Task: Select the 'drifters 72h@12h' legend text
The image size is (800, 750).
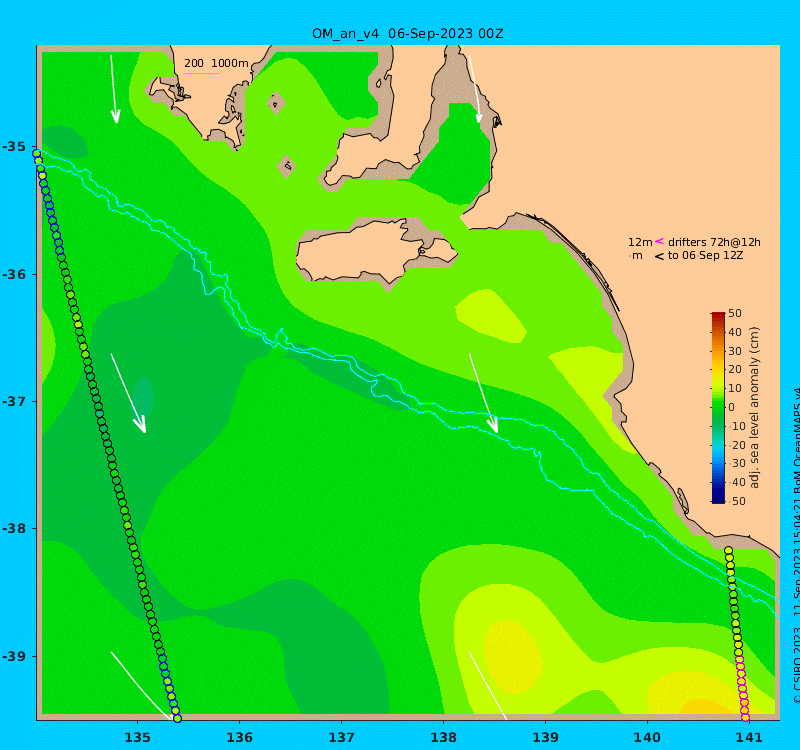Action: [714, 242]
